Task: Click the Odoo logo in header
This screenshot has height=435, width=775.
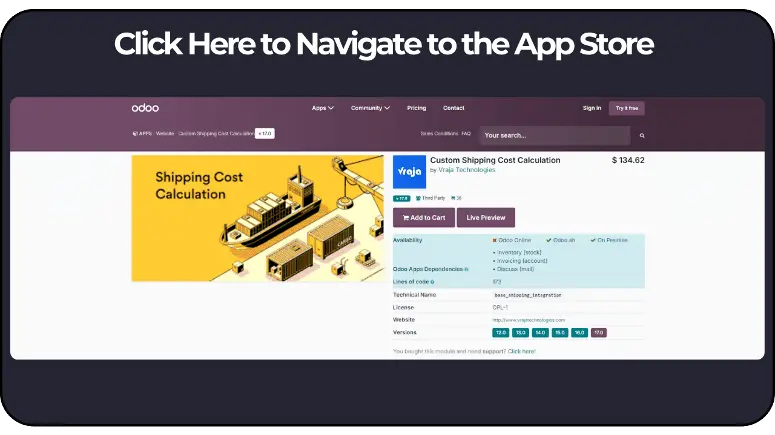Action: tap(145, 108)
